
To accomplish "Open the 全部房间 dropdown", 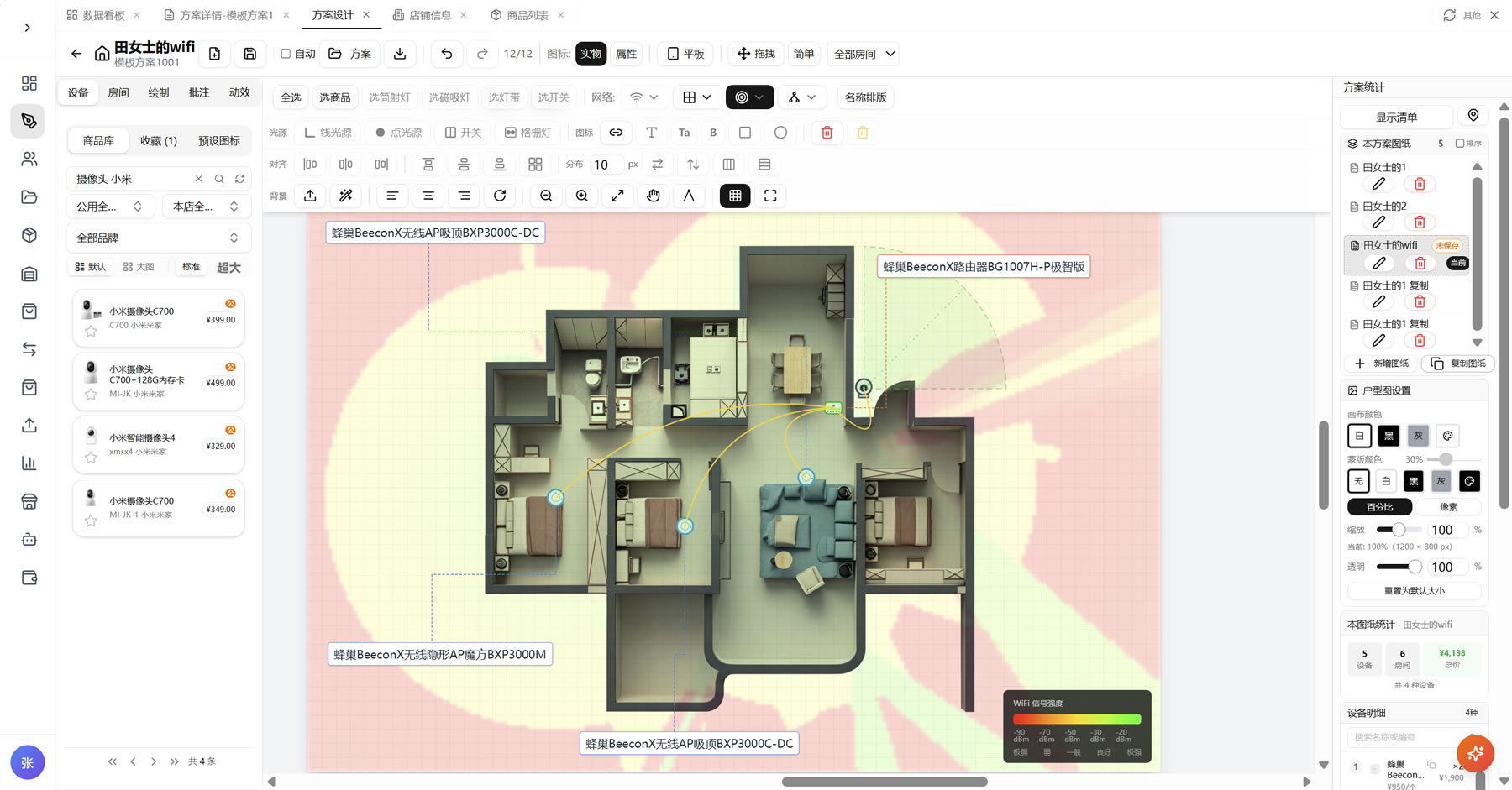I will [864, 54].
